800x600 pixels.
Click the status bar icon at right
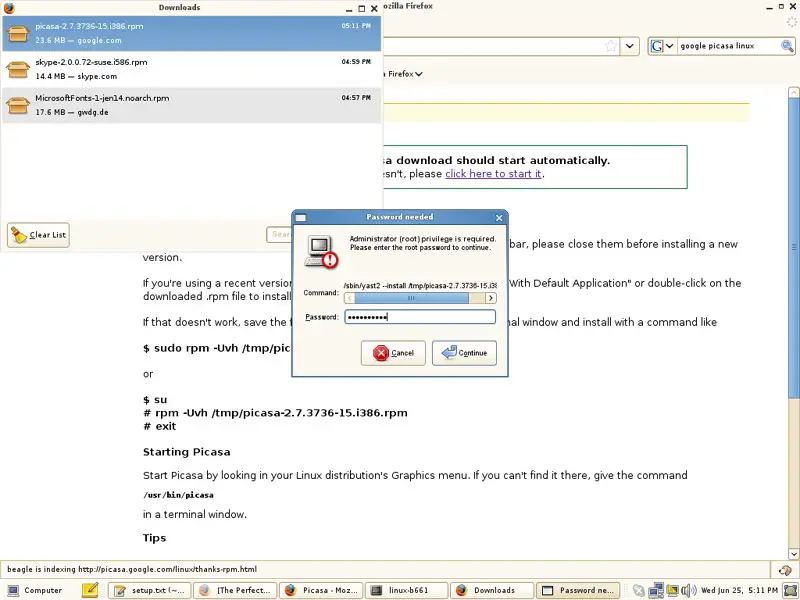tap(785, 570)
